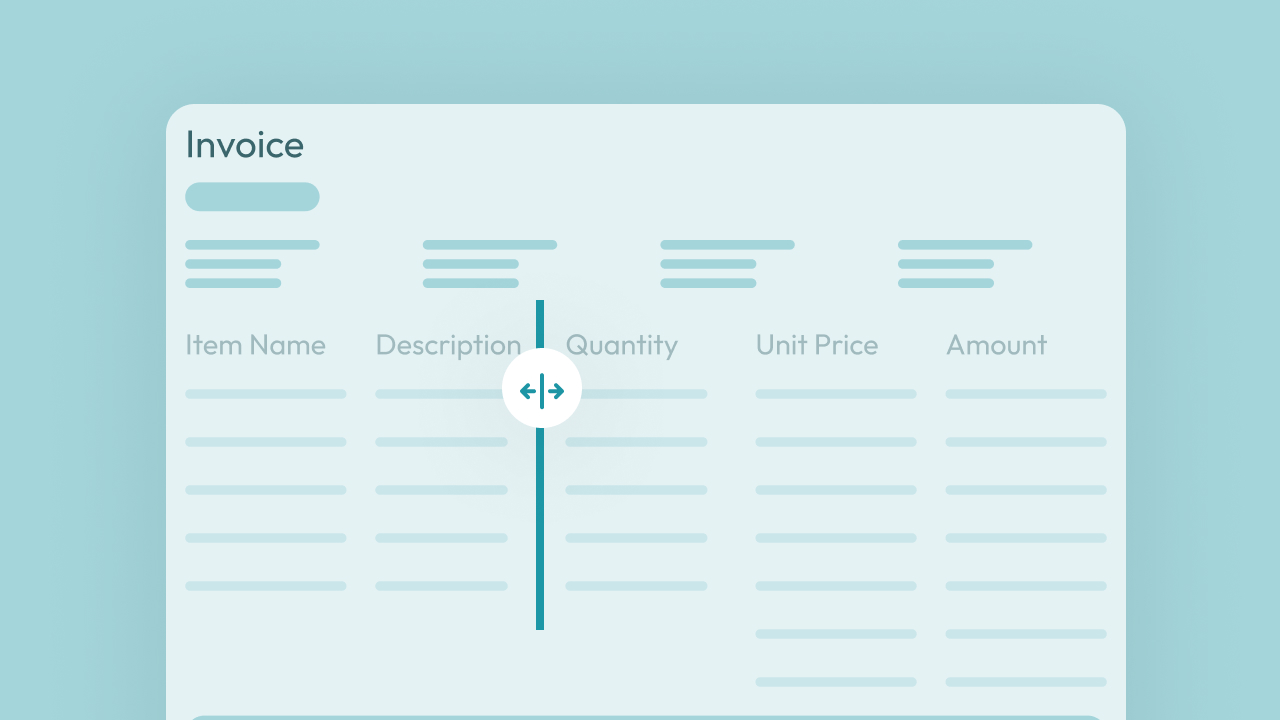The height and width of the screenshot is (720, 1280).
Task: Click last row under Unit Price
Action: [x=836, y=682]
